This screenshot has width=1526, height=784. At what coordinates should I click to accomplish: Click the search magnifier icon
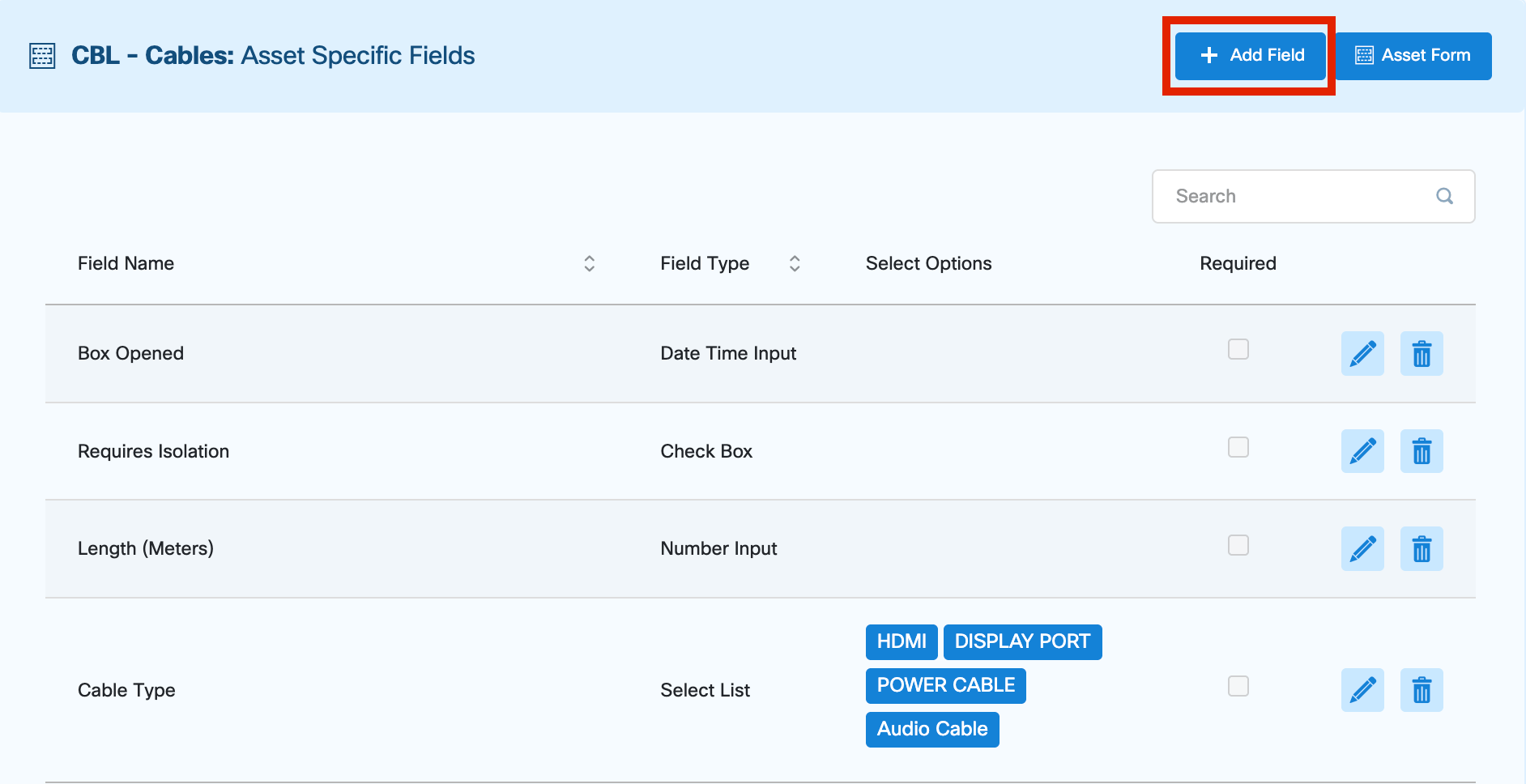pos(1445,196)
